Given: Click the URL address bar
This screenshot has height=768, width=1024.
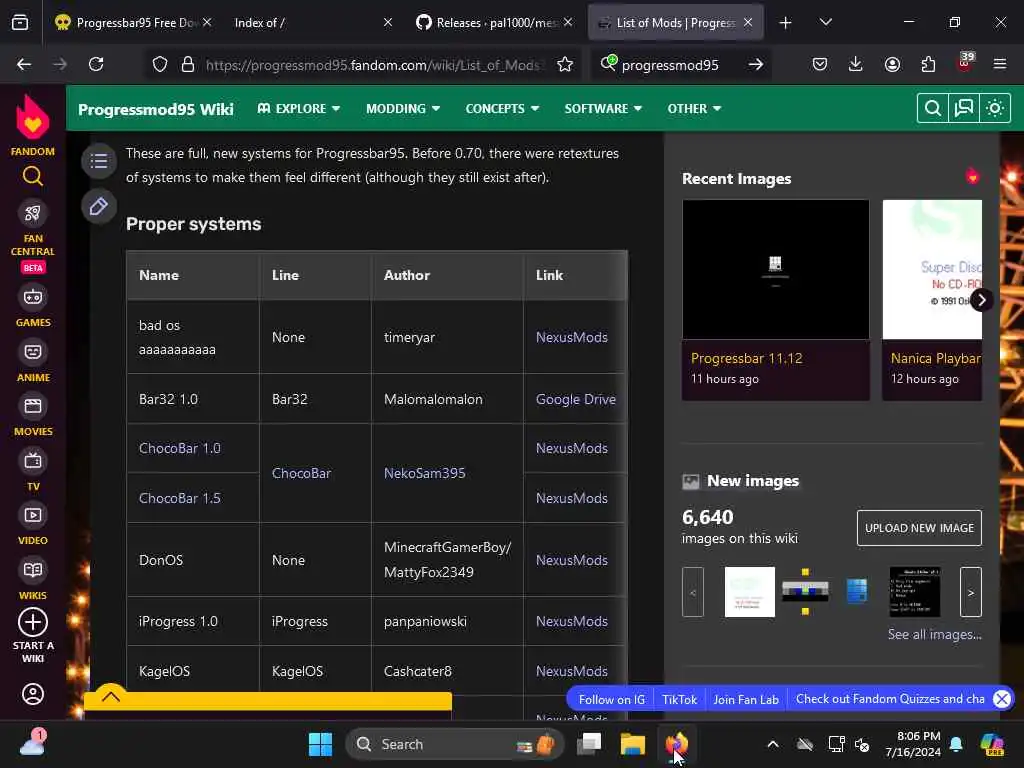Looking at the screenshot, I should pyautogui.click(x=372, y=65).
